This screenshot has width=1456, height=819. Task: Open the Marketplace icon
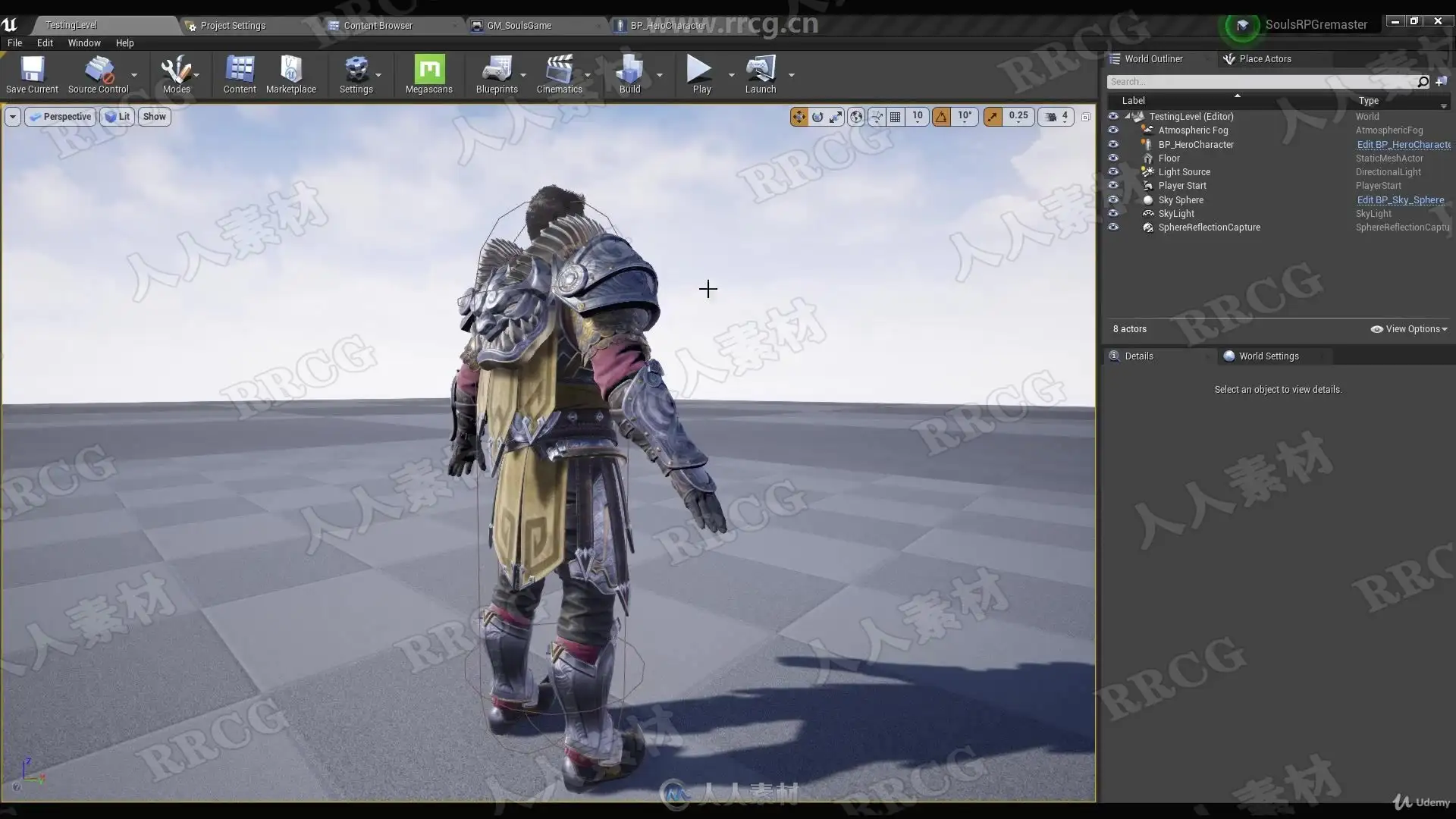290,74
